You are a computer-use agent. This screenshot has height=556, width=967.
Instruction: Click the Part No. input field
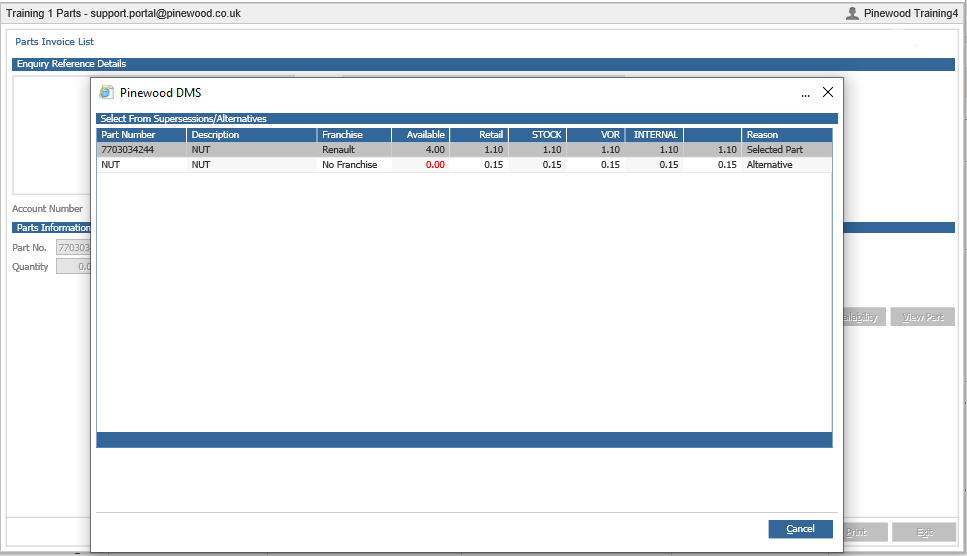click(73, 247)
